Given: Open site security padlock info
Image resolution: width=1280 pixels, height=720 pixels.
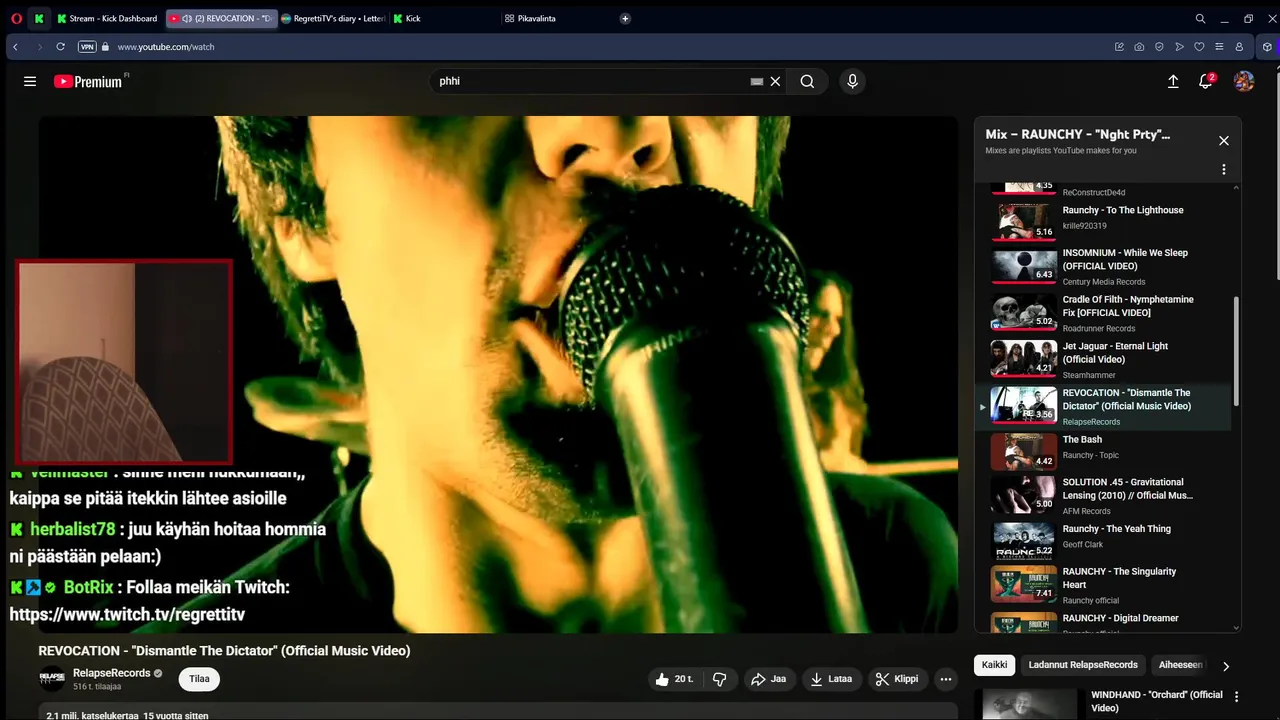Looking at the screenshot, I should pyautogui.click(x=105, y=47).
